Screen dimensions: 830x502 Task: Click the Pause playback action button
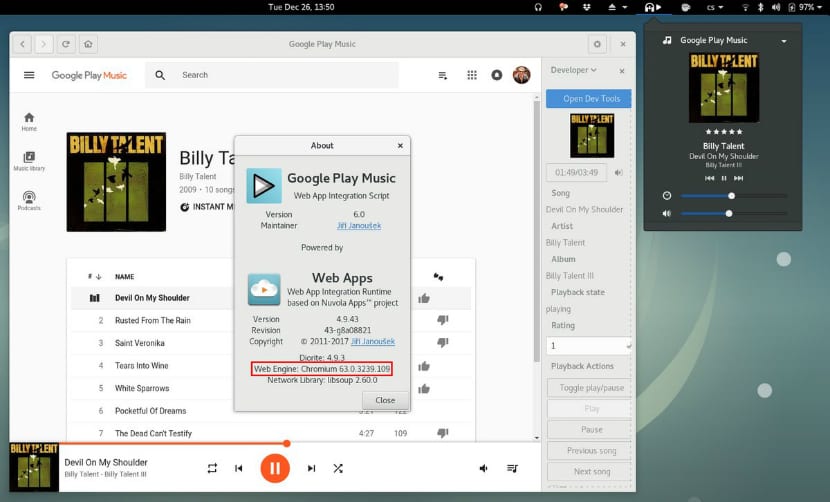tap(589, 429)
